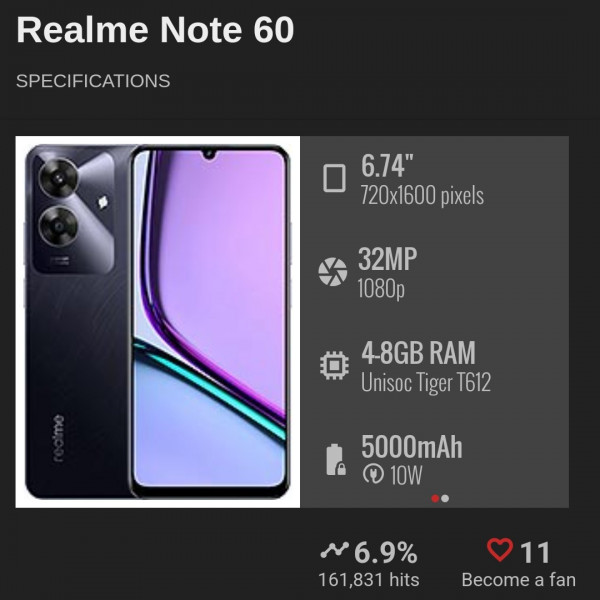Click the charging plug icon beside 10W

tap(373, 474)
